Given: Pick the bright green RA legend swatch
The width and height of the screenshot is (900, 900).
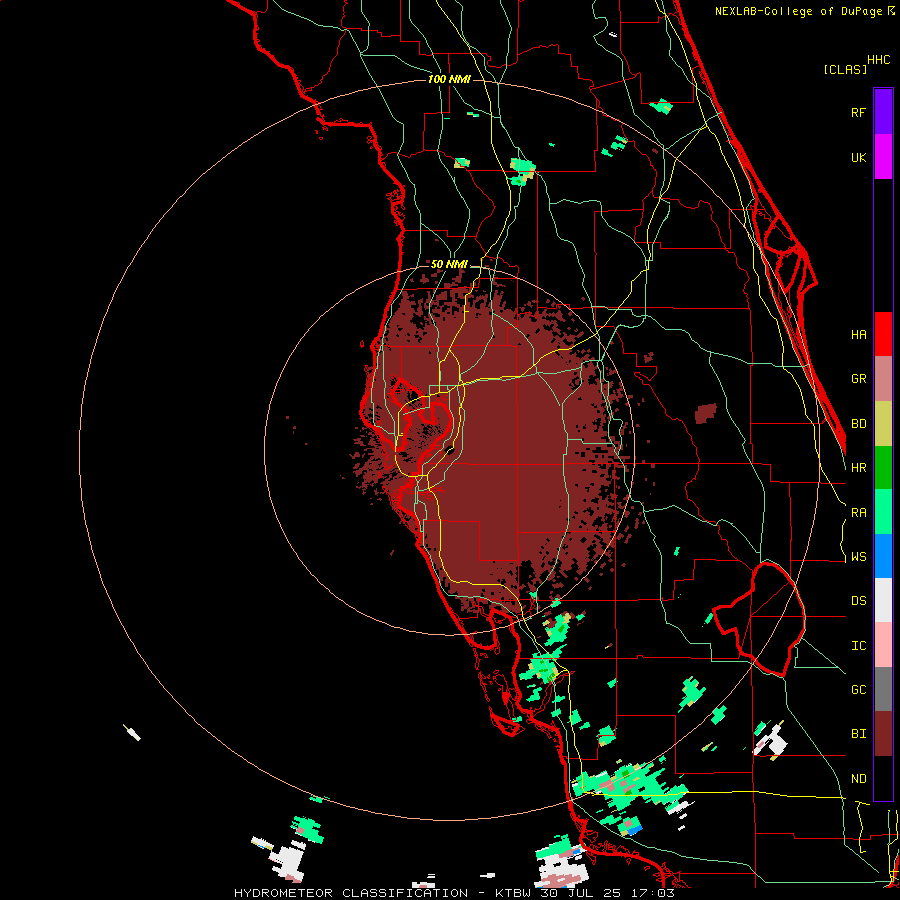Looking at the screenshot, I should point(883,512).
